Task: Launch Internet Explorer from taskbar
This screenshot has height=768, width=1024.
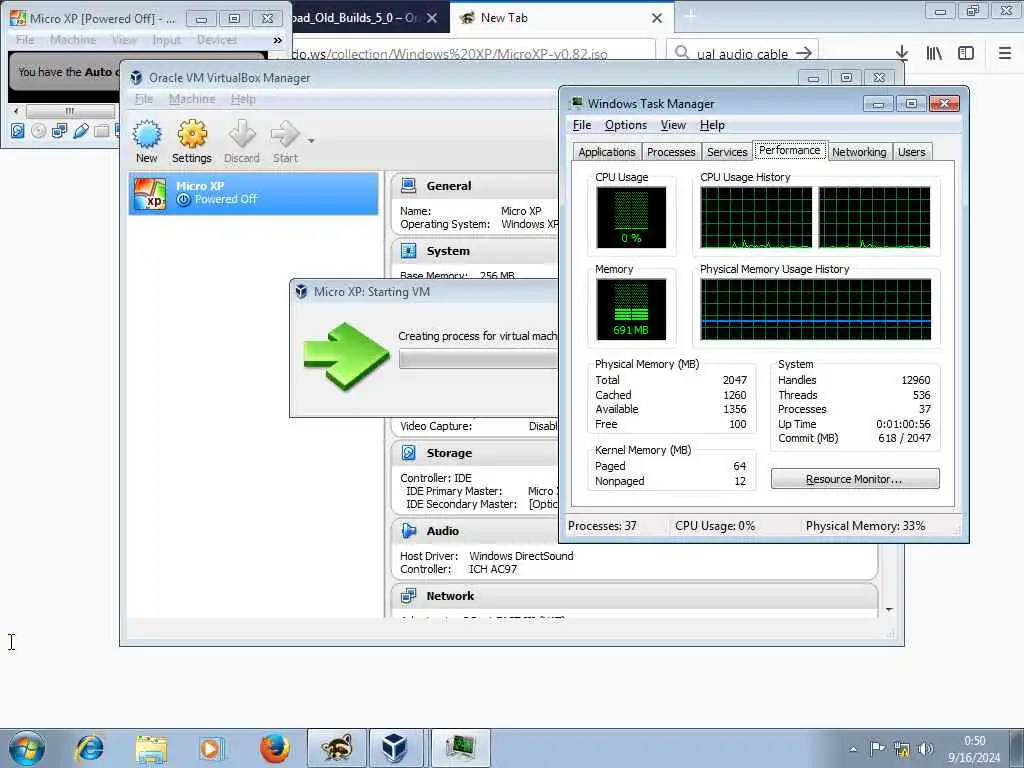Action: (90, 748)
